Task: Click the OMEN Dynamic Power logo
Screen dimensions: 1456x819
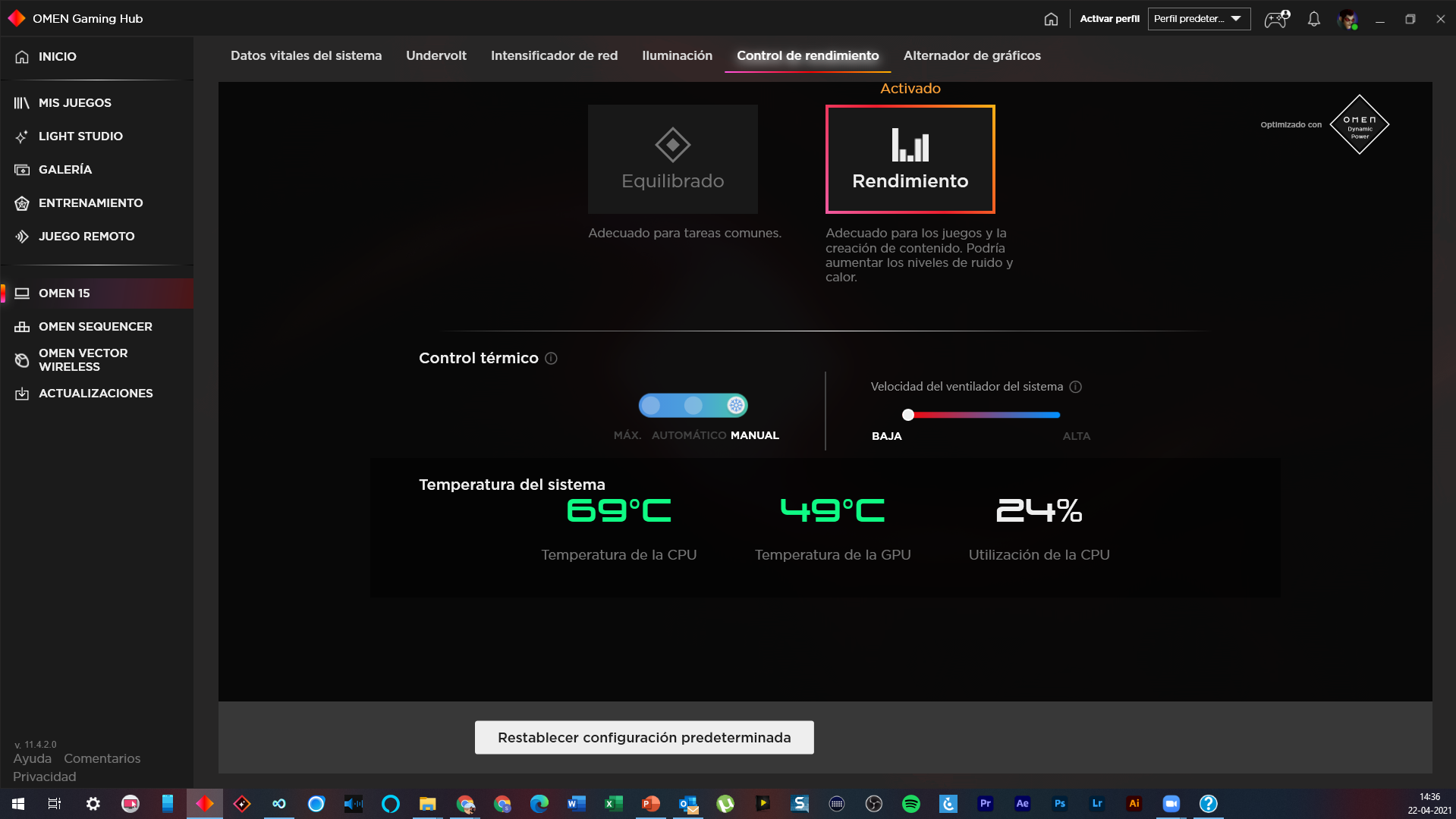Action: pyautogui.click(x=1359, y=124)
